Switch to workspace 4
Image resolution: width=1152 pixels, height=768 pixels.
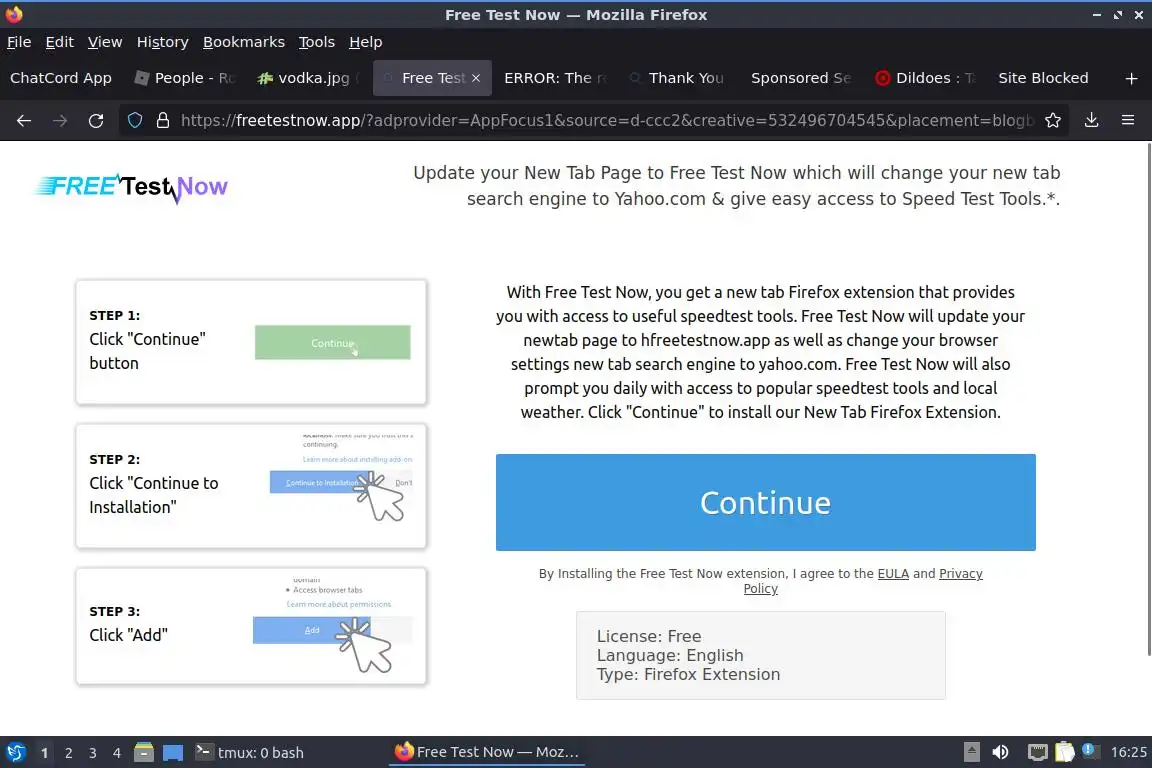117,753
